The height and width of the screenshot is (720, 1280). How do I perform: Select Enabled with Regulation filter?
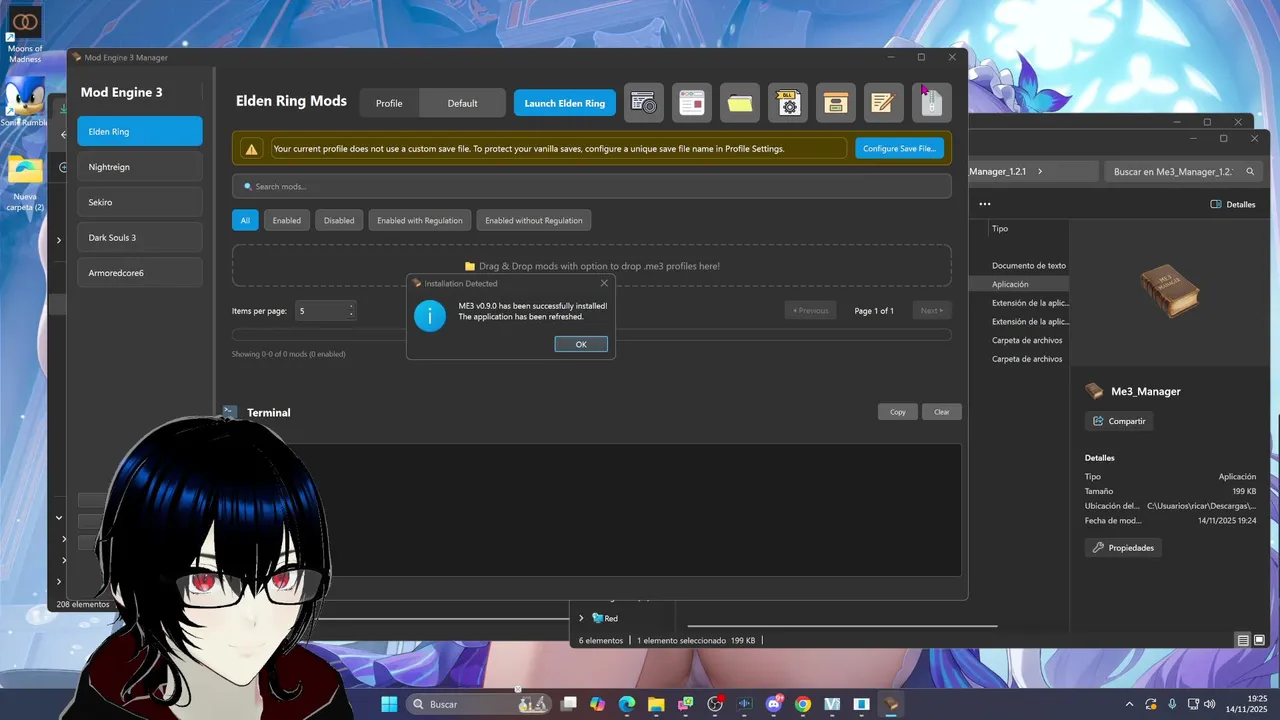pos(420,220)
